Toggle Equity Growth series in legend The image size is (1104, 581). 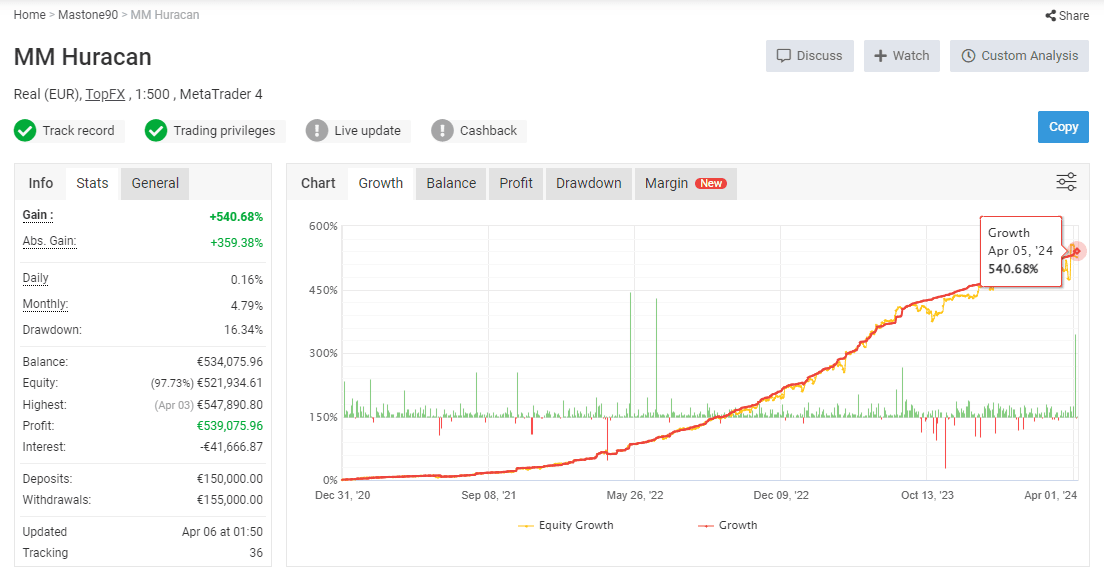566,525
